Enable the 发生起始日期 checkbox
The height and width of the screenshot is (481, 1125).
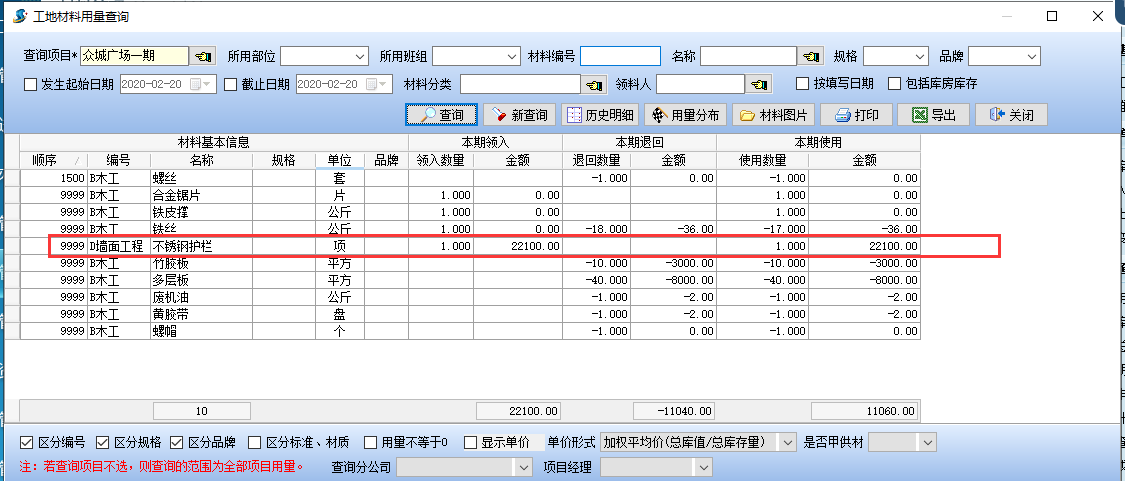point(30,84)
